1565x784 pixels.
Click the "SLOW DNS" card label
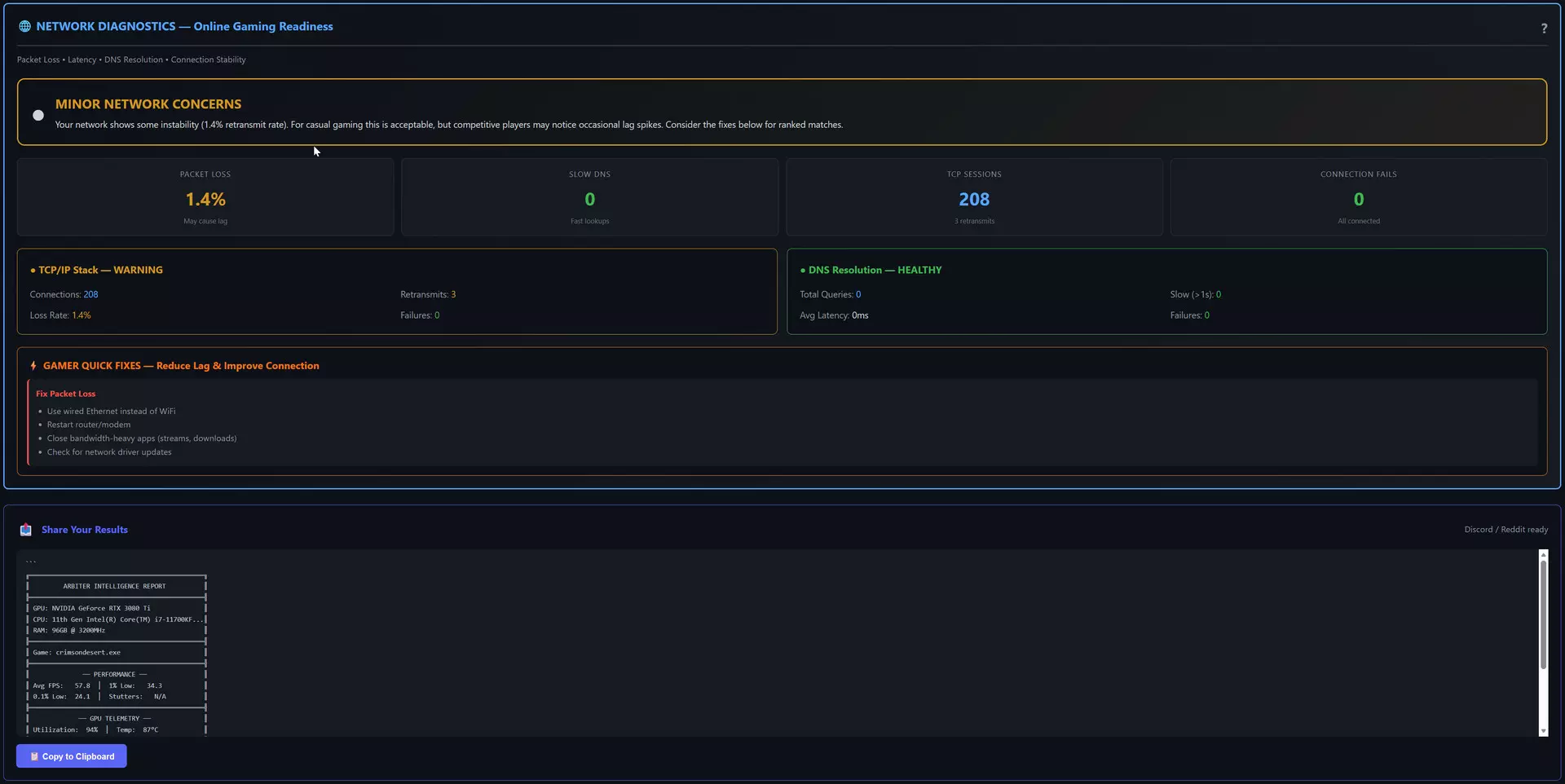tap(589, 174)
